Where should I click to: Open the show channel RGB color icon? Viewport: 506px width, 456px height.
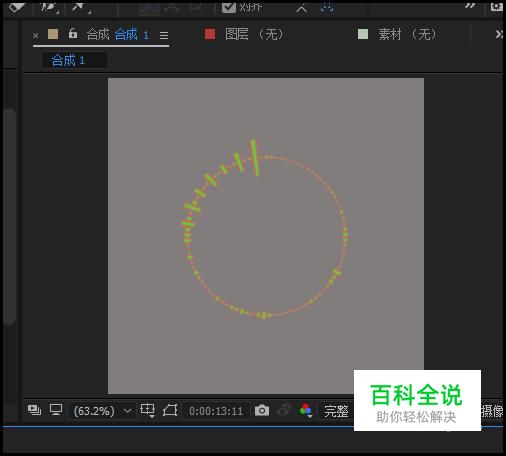(306, 410)
